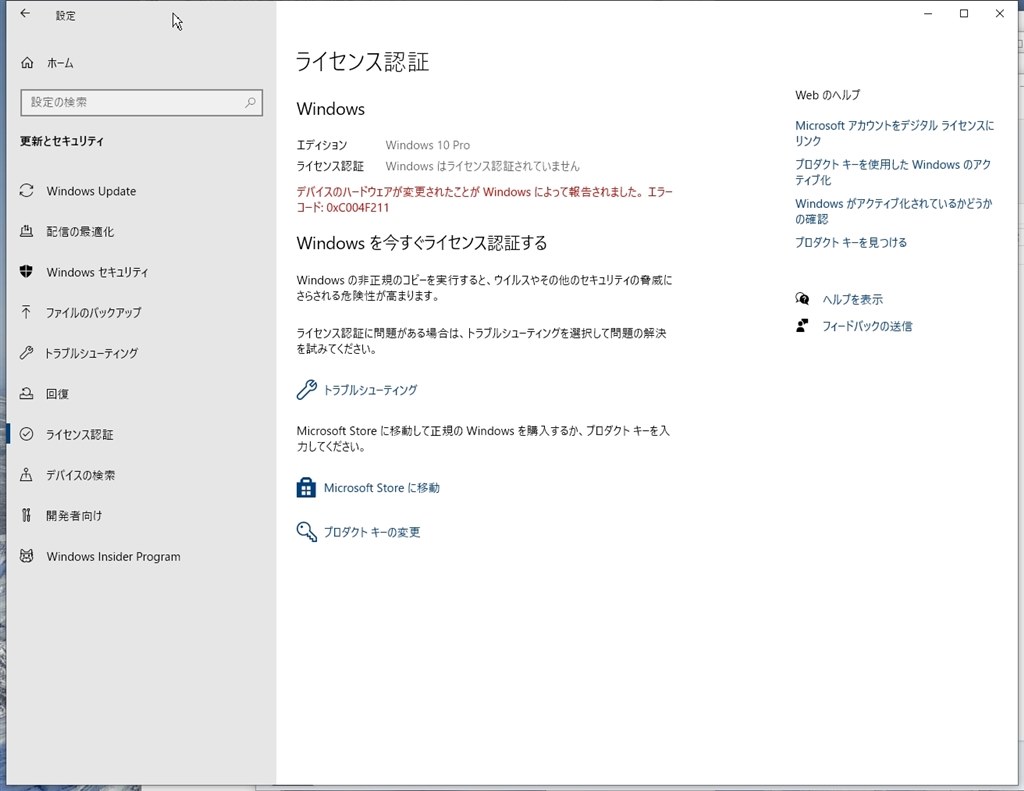Screen dimensions: 1024x791
Task: Open the トラブルシューティング link in main pane
Action: [371, 390]
